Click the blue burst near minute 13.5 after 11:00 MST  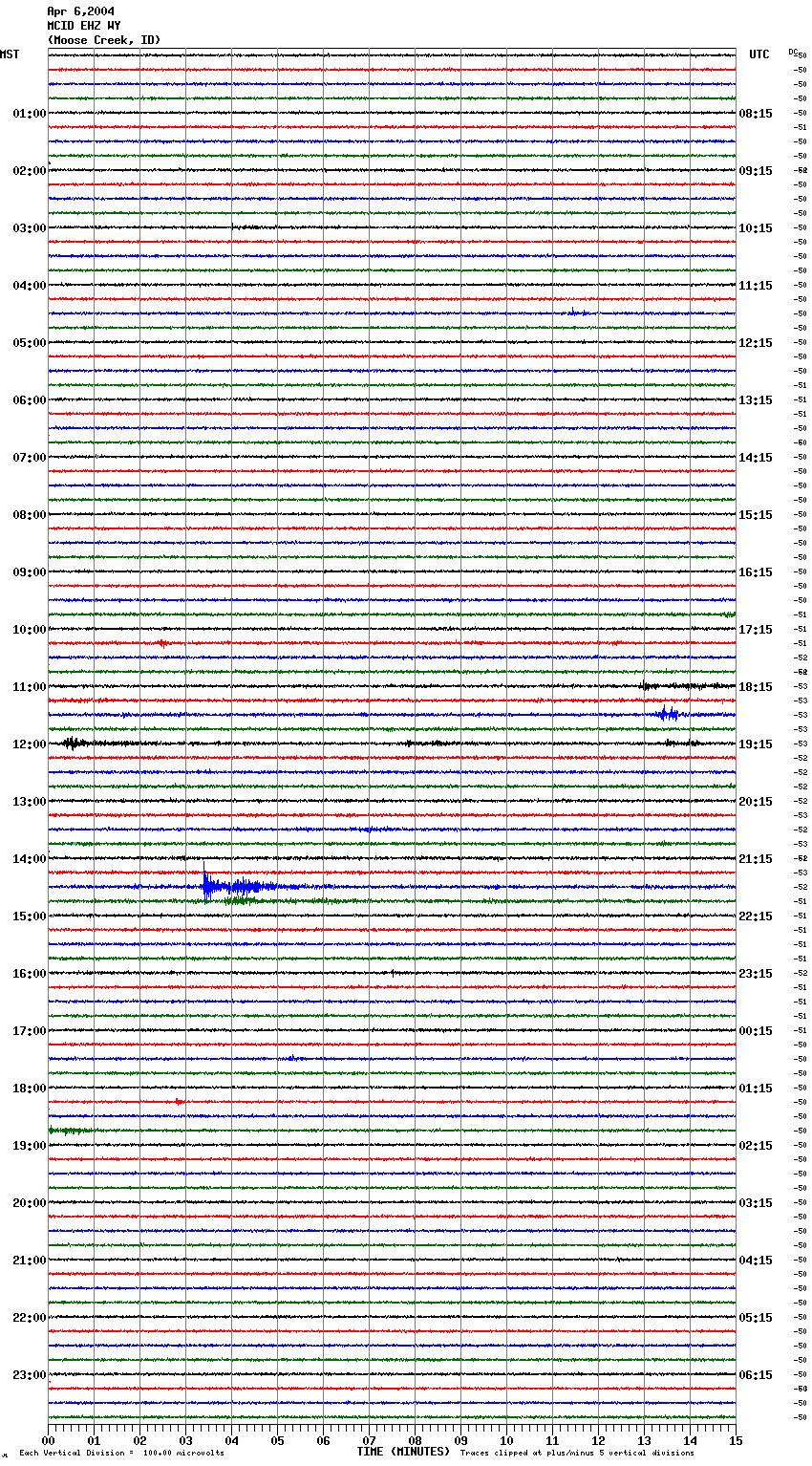(668, 713)
